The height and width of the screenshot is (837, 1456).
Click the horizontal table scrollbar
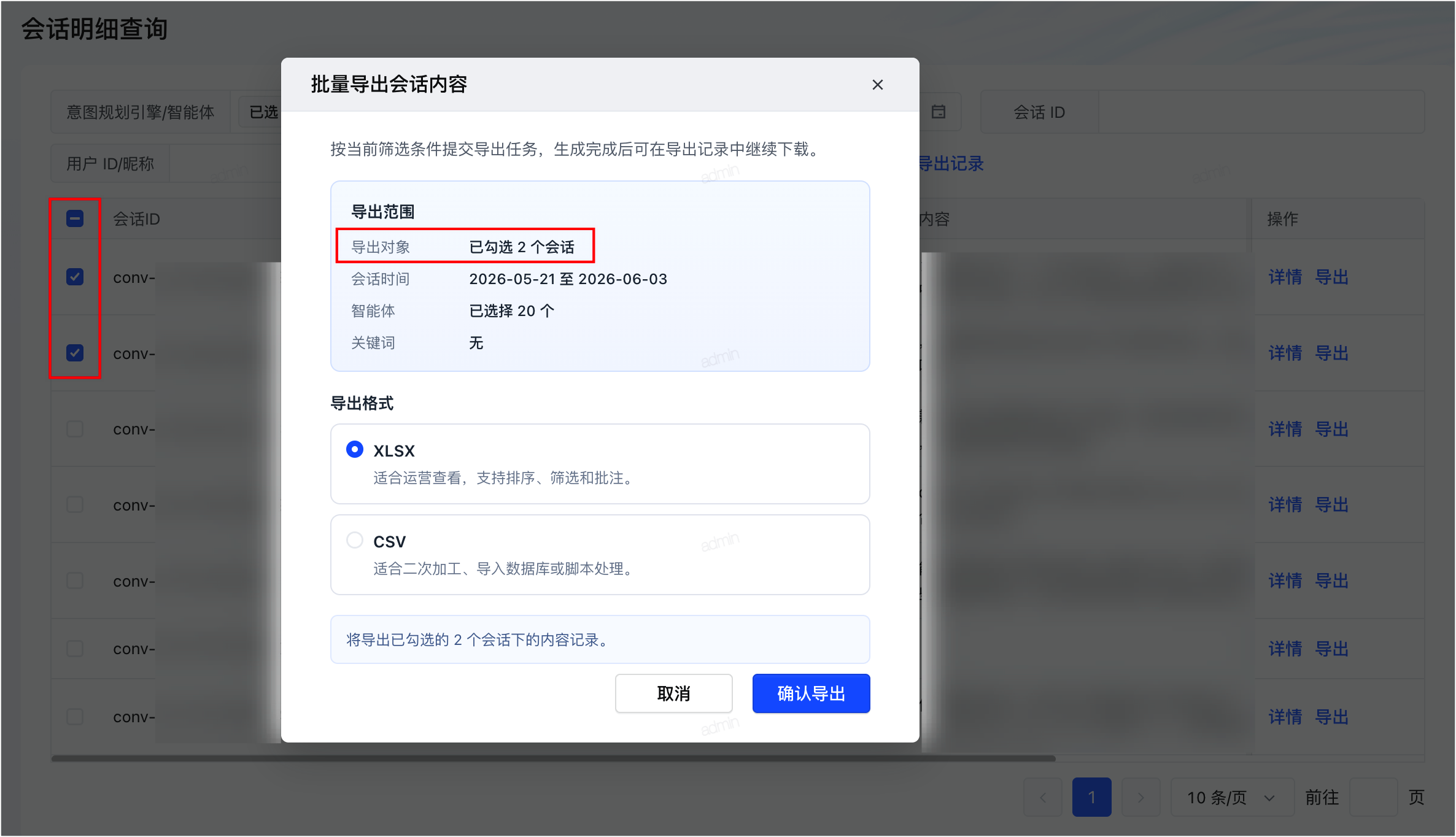pyautogui.click(x=553, y=758)
